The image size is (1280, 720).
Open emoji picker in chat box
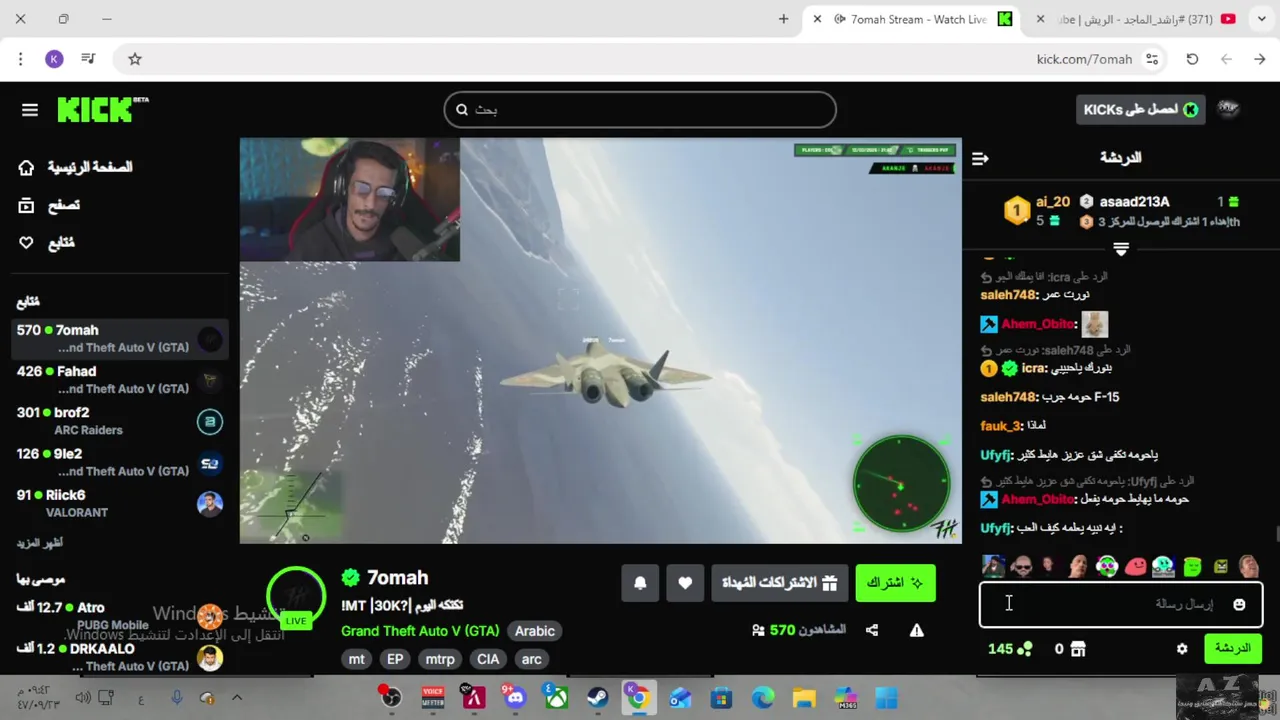(x=1239, y=604)
